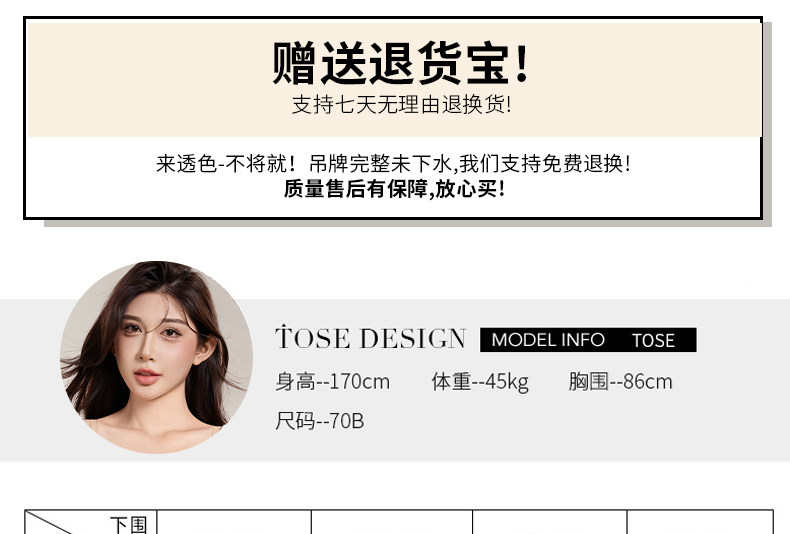790x534 pixels.
Task: Select the 支持七天无理由退换货 subtitle
Action: 402,105
